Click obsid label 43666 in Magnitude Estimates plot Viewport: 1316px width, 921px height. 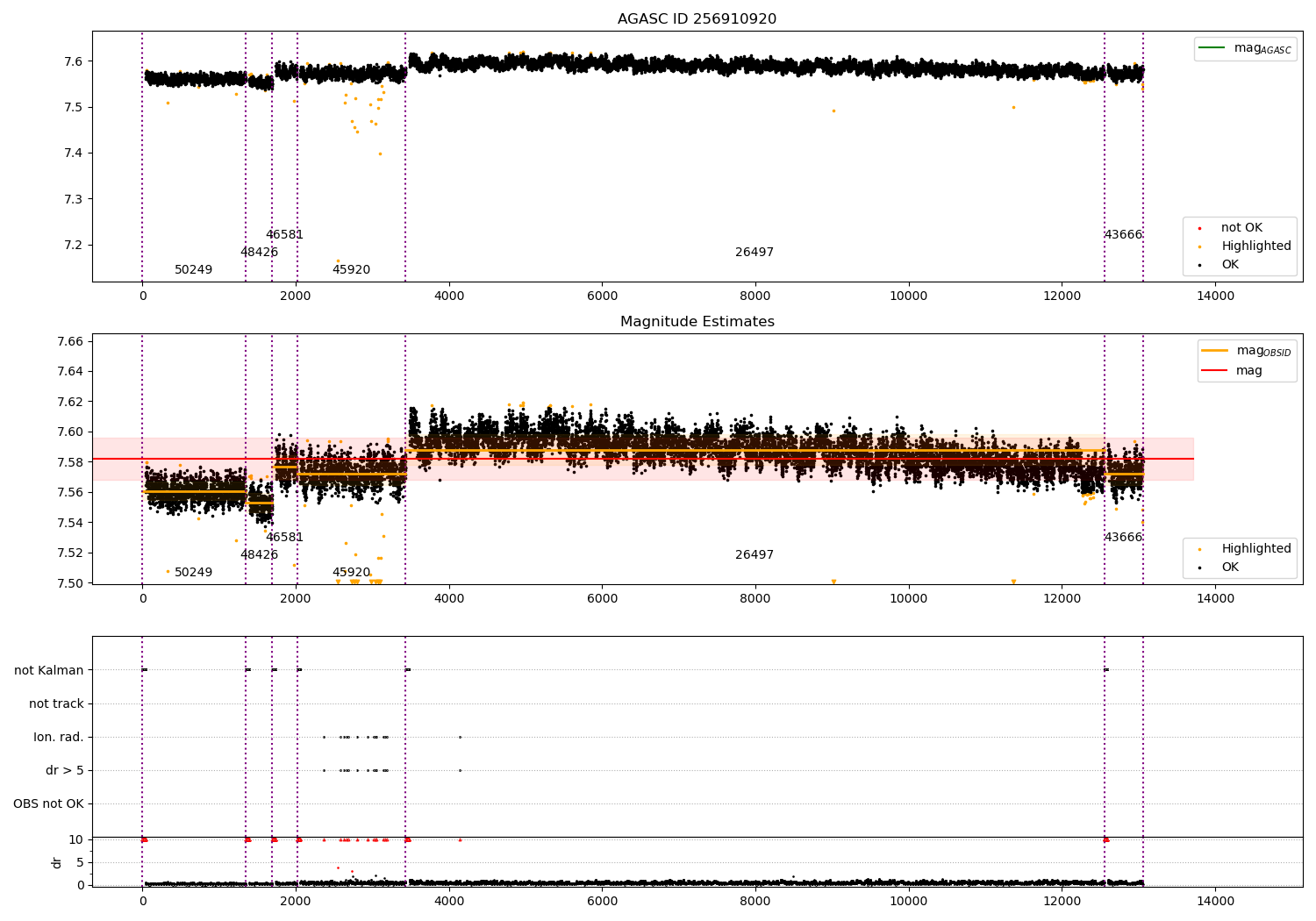pyautogui.click(x=1123, y=538)
